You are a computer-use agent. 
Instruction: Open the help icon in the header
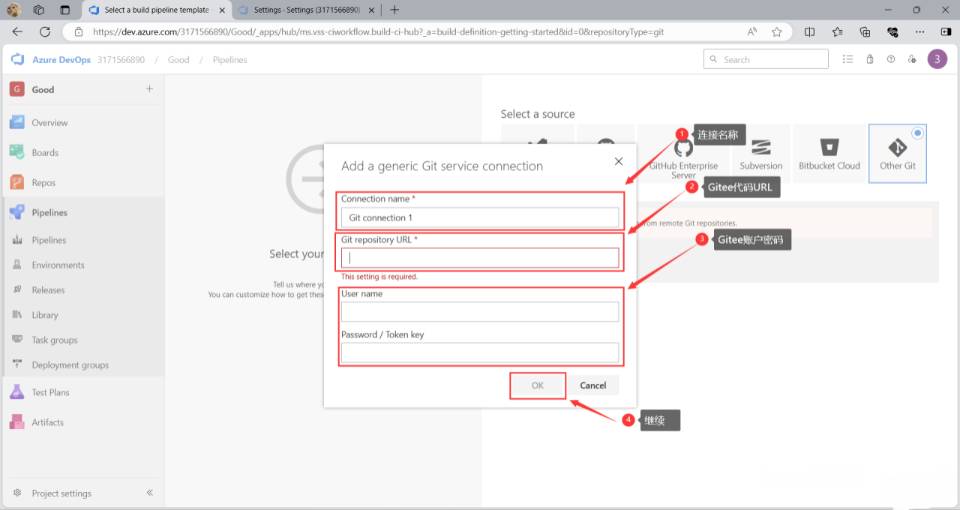tap(891, 59)
